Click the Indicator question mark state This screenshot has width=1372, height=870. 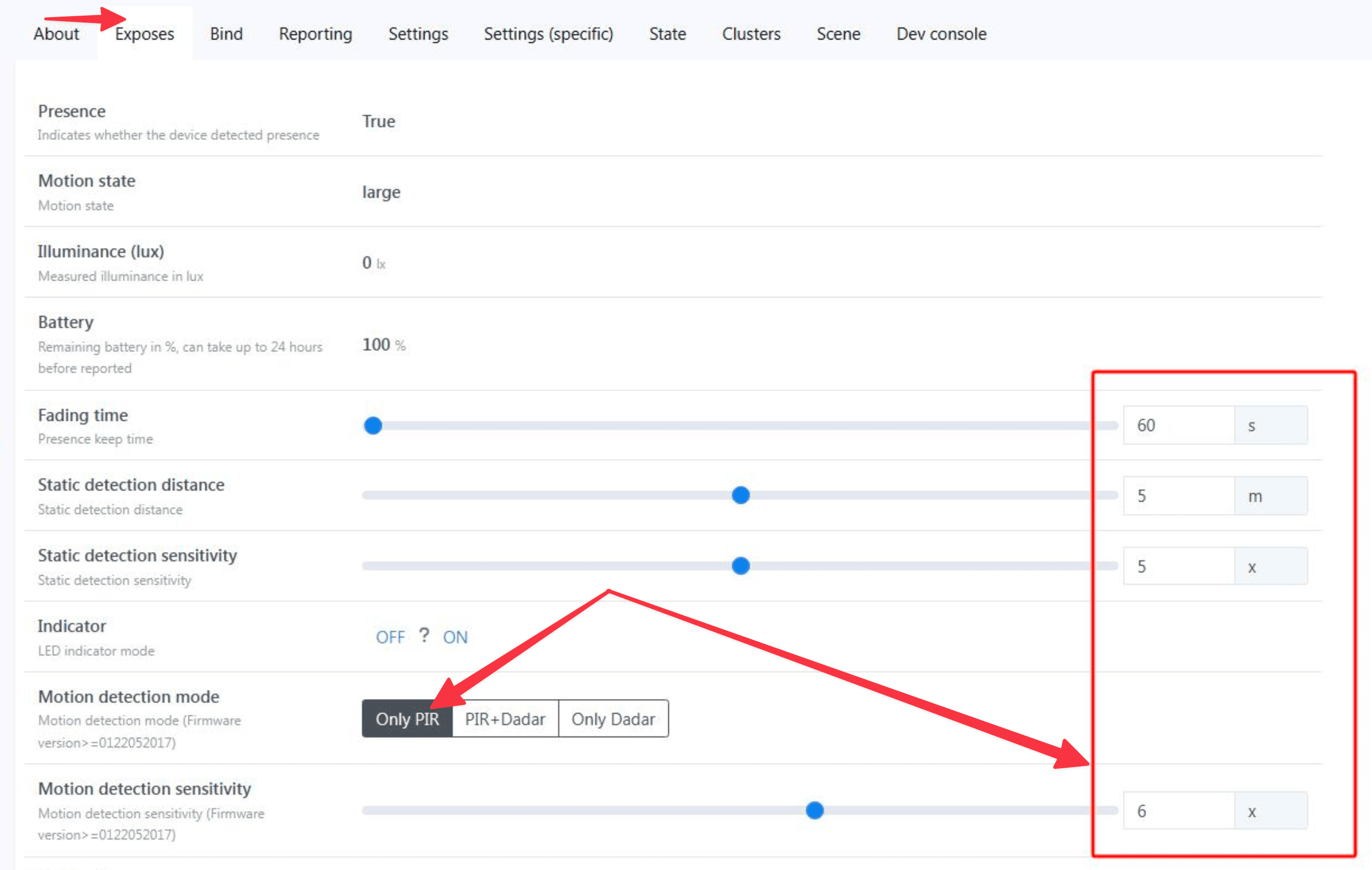point(424,635)
